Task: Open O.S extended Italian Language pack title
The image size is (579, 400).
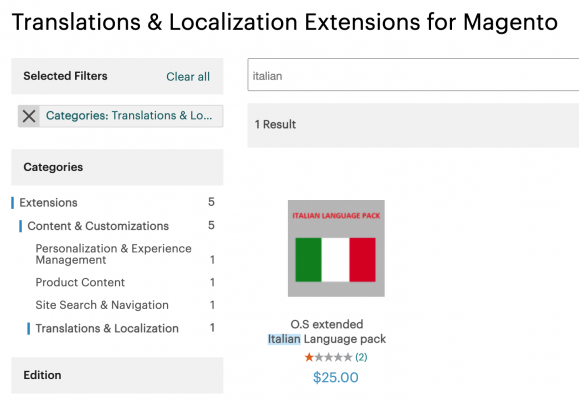Action: tap(327, 331)
